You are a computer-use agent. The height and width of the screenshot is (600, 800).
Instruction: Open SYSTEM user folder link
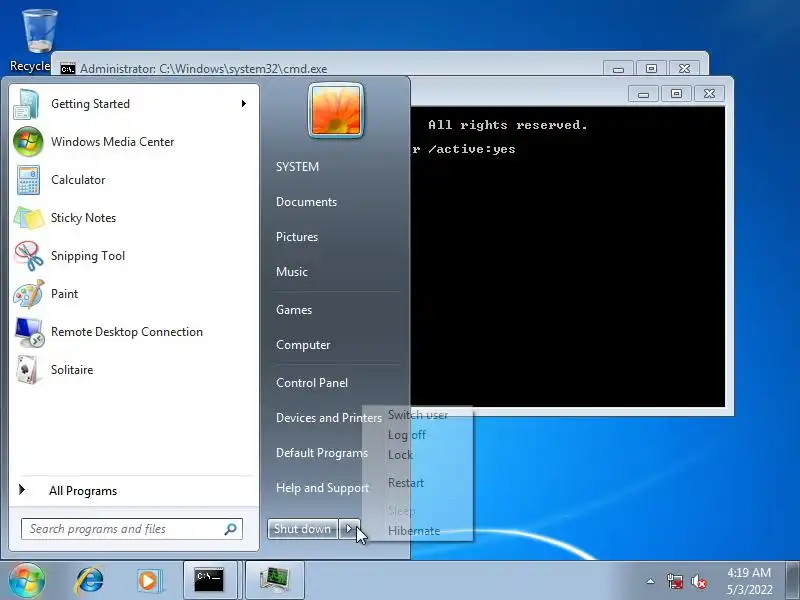297,167
